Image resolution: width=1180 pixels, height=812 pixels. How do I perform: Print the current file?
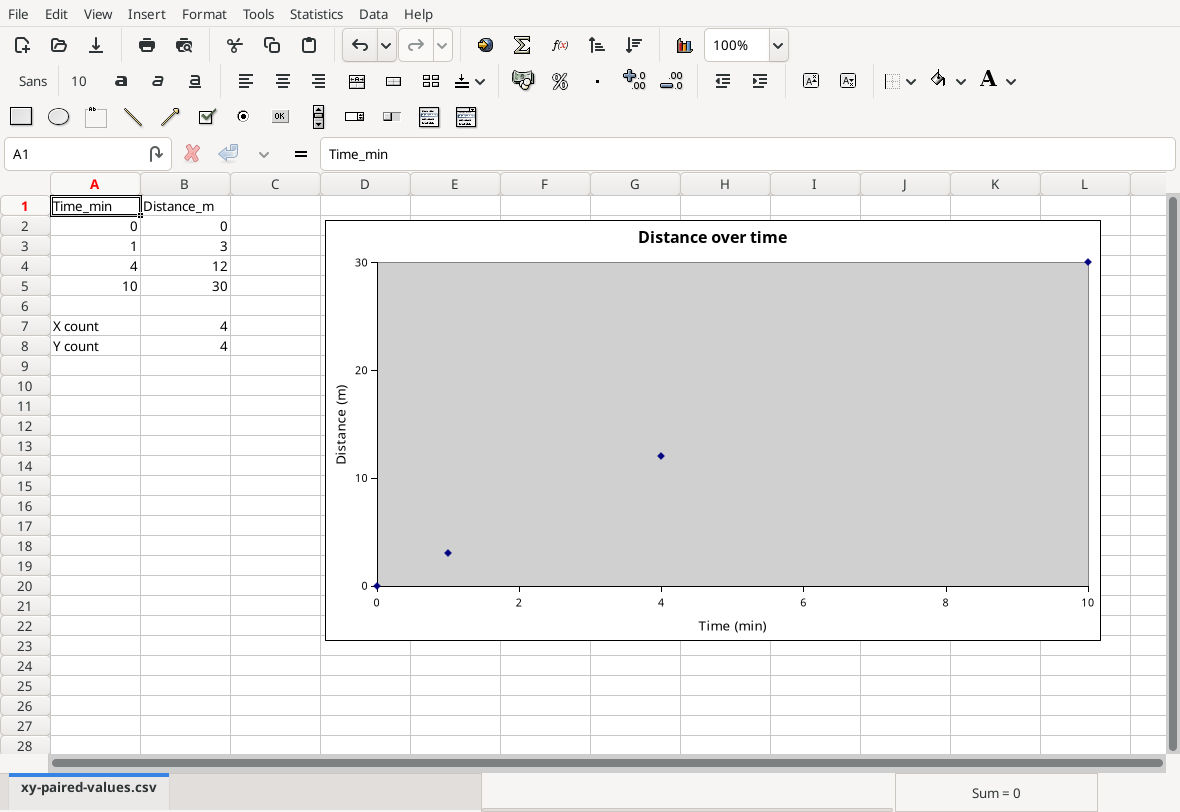tap(147, 45)
